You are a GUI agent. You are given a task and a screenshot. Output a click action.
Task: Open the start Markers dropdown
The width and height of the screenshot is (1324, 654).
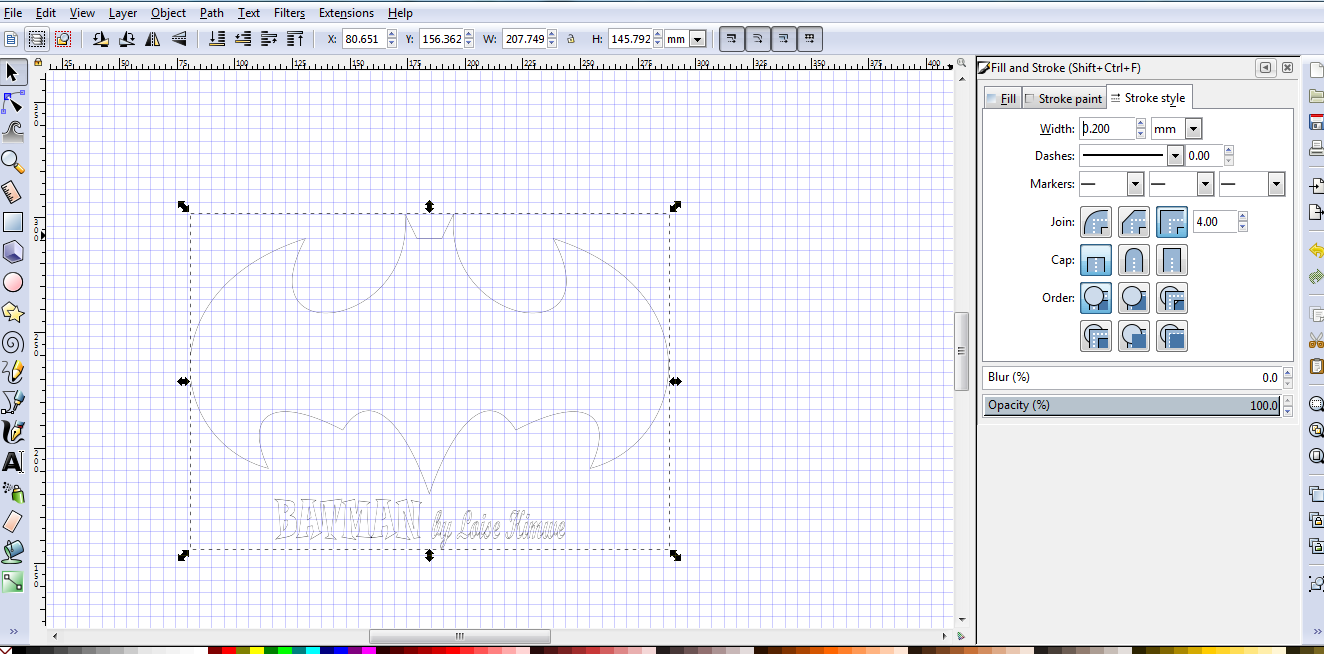coord(1135,184)
